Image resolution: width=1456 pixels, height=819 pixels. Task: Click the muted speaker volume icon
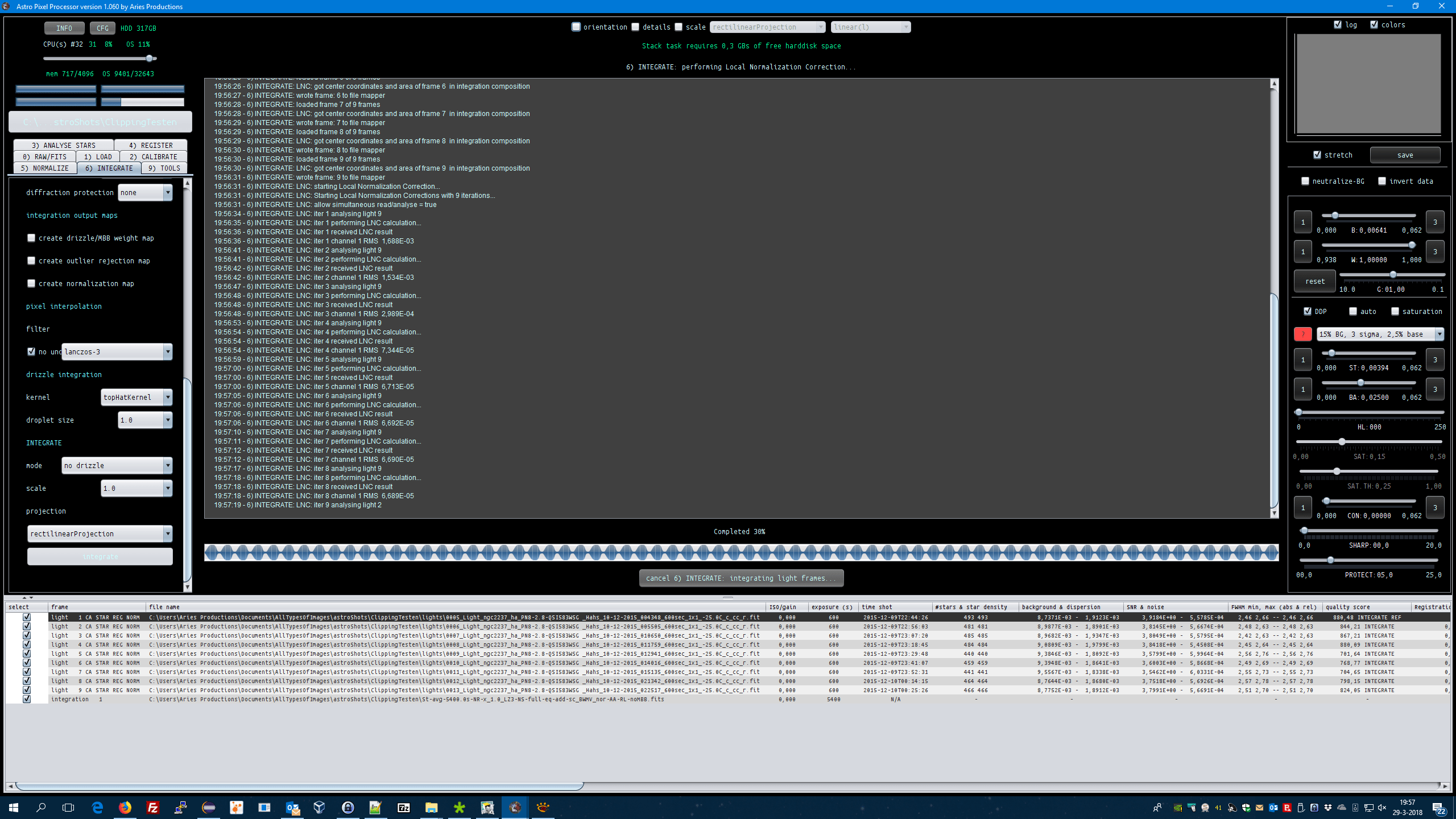[1382, 808]
